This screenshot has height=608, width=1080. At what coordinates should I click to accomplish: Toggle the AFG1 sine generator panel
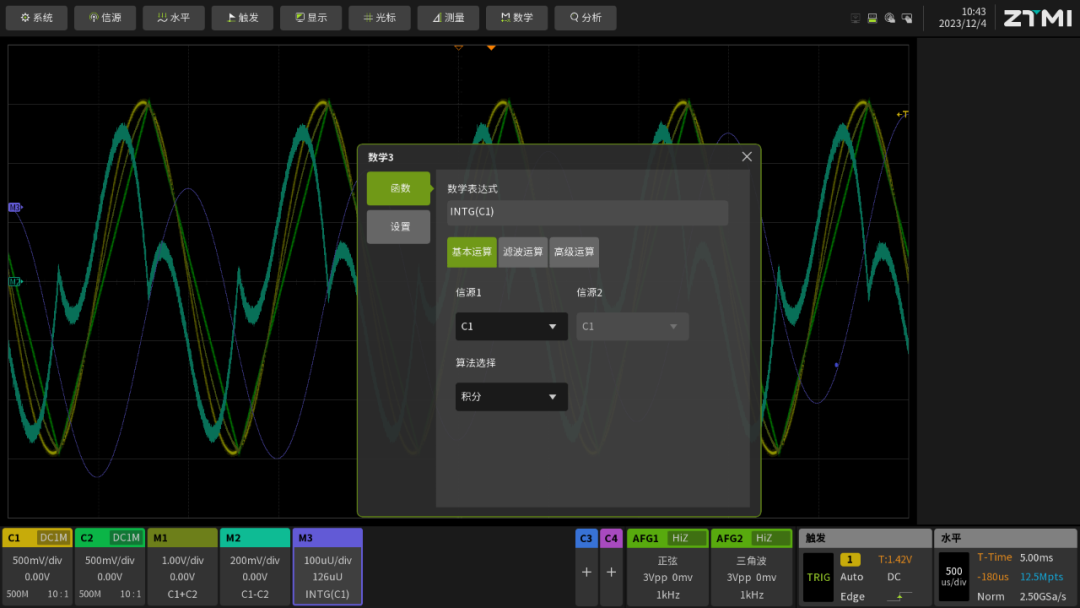point(667,567)
